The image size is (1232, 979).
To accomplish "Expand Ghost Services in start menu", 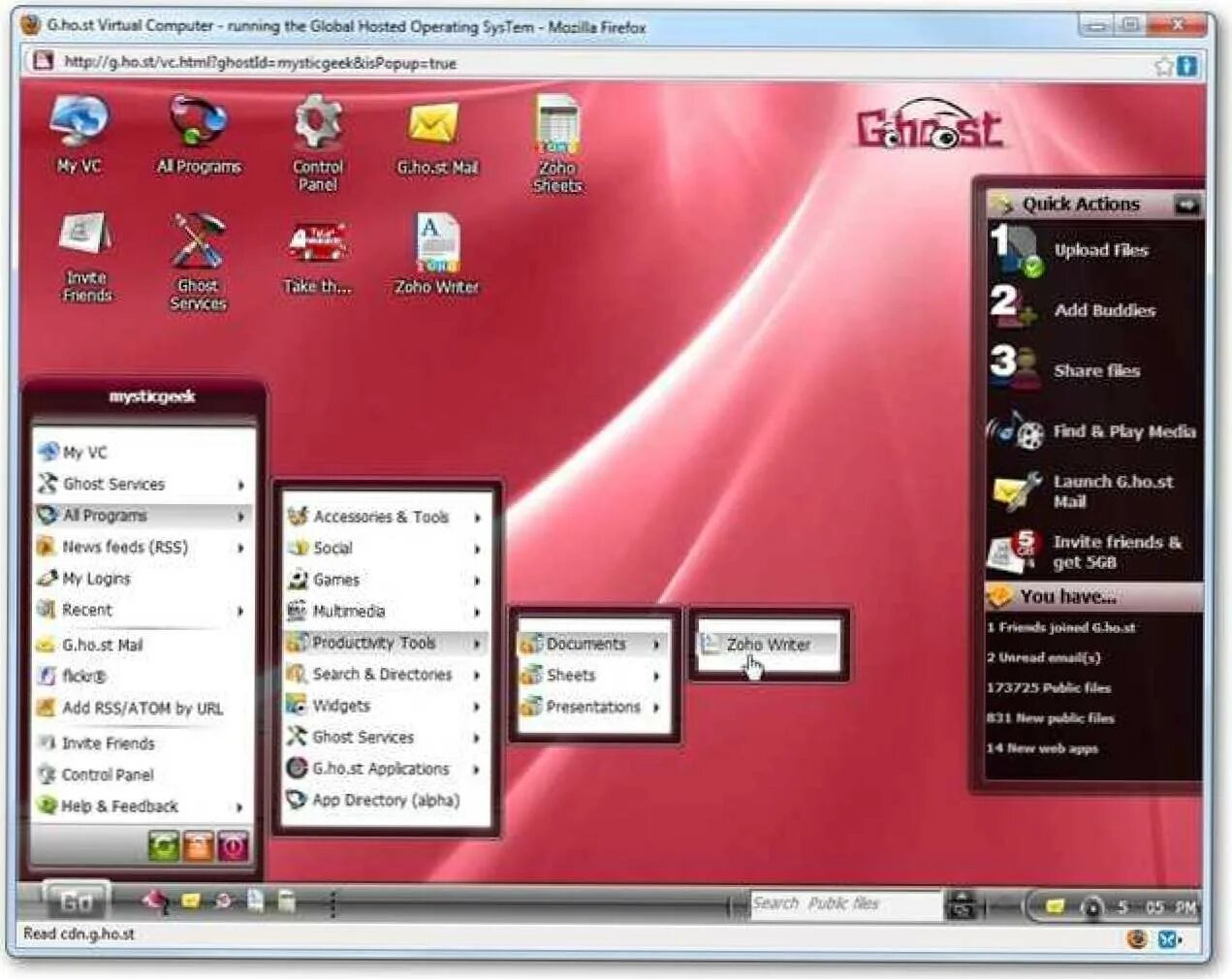I will [x=143, y=484].
